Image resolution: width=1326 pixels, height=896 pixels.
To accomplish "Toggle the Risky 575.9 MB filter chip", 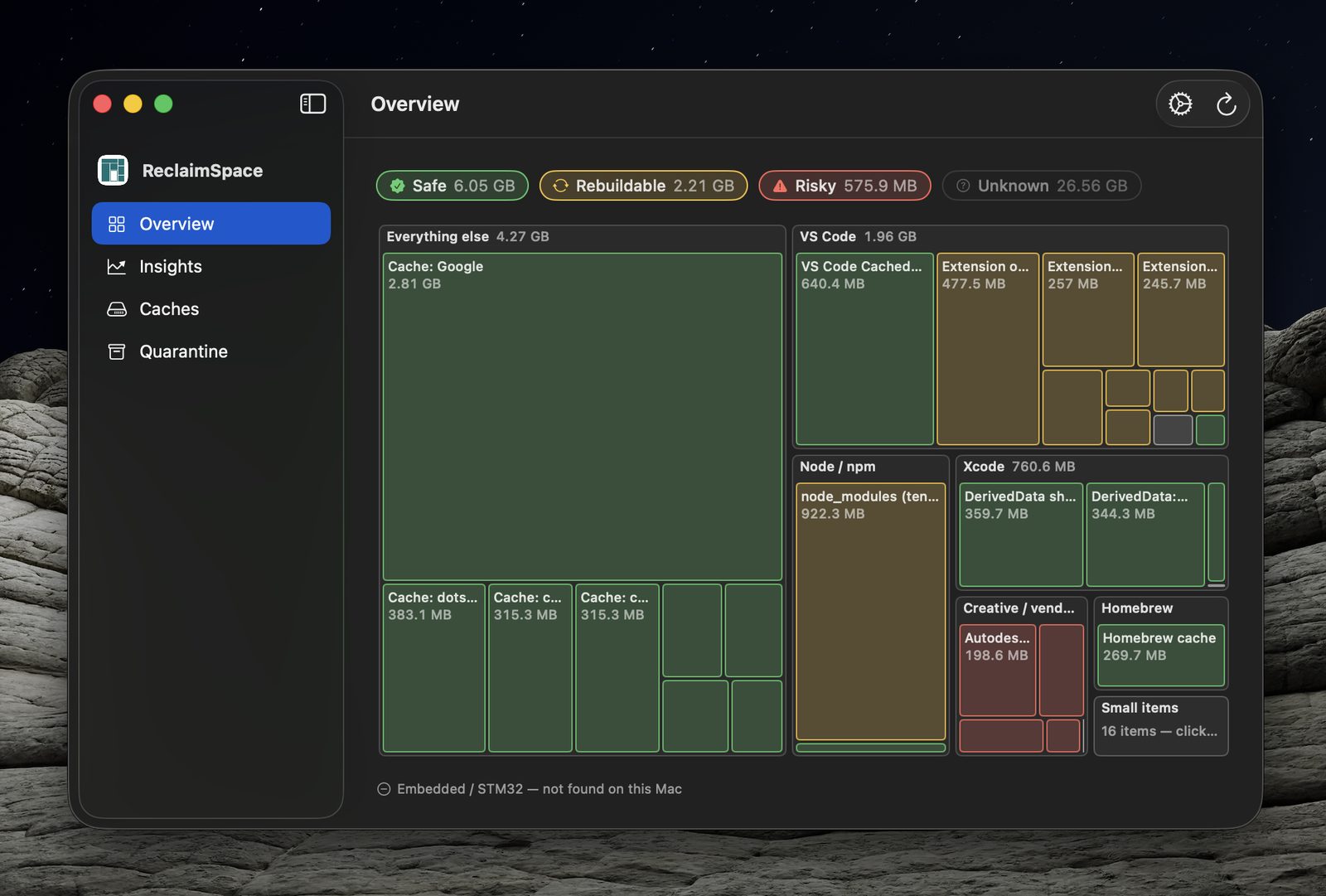I will coord(844,186).
